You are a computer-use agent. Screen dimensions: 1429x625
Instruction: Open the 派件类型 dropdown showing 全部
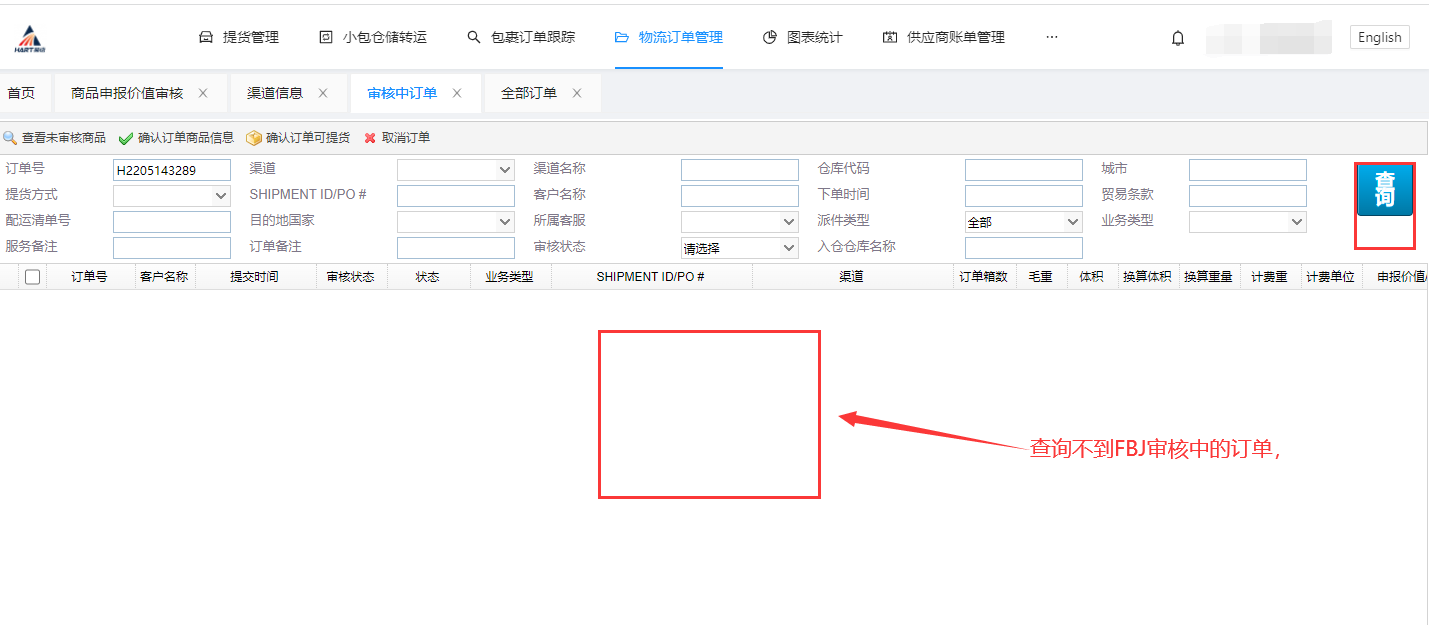click(1023, 222)
